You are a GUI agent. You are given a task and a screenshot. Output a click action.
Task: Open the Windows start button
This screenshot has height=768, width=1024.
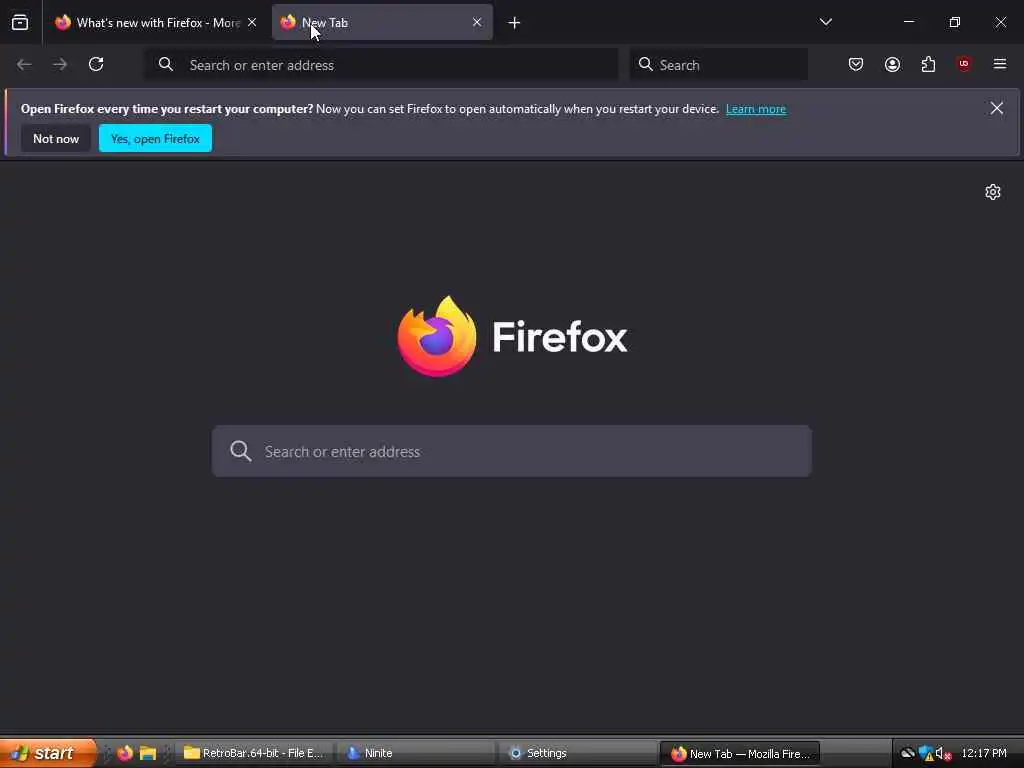(x=48, y=753)
